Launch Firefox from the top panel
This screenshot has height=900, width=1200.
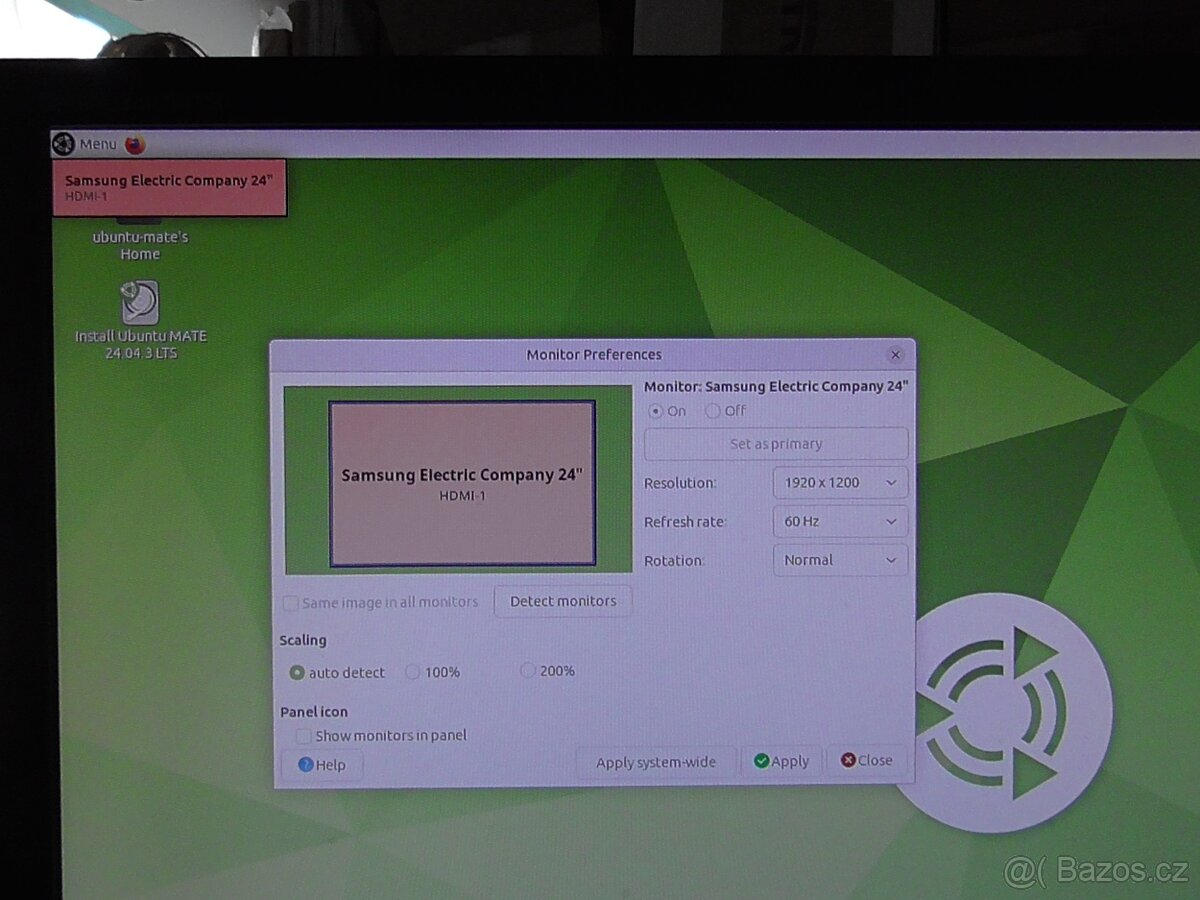pos(135,144)
